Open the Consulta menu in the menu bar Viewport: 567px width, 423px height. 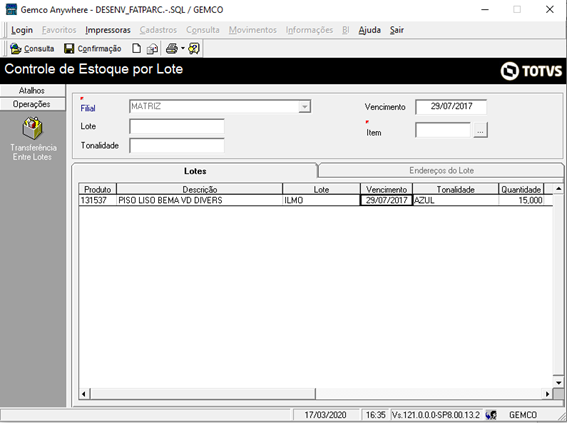(203, 30)
